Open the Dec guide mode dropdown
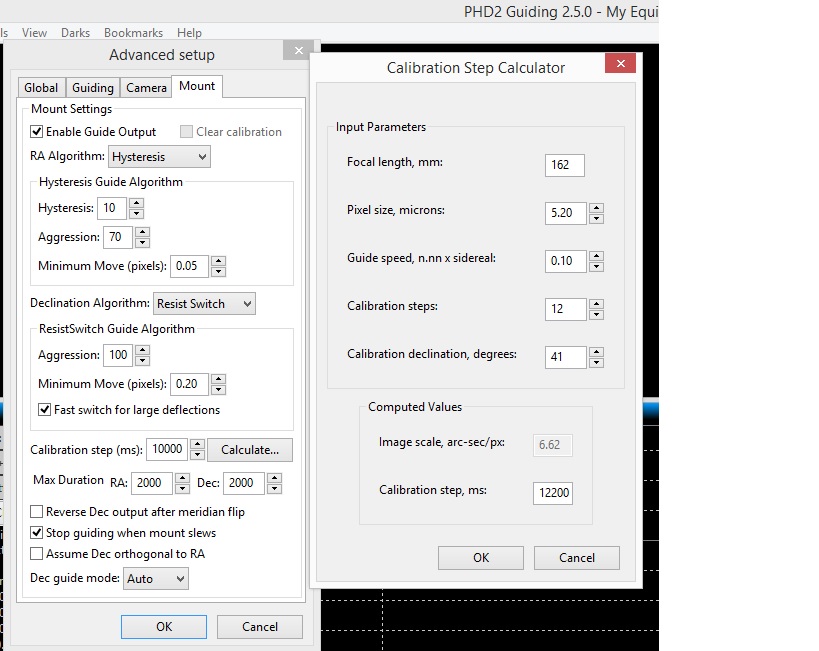Screen dimensions: 819x651 [156, 578]
